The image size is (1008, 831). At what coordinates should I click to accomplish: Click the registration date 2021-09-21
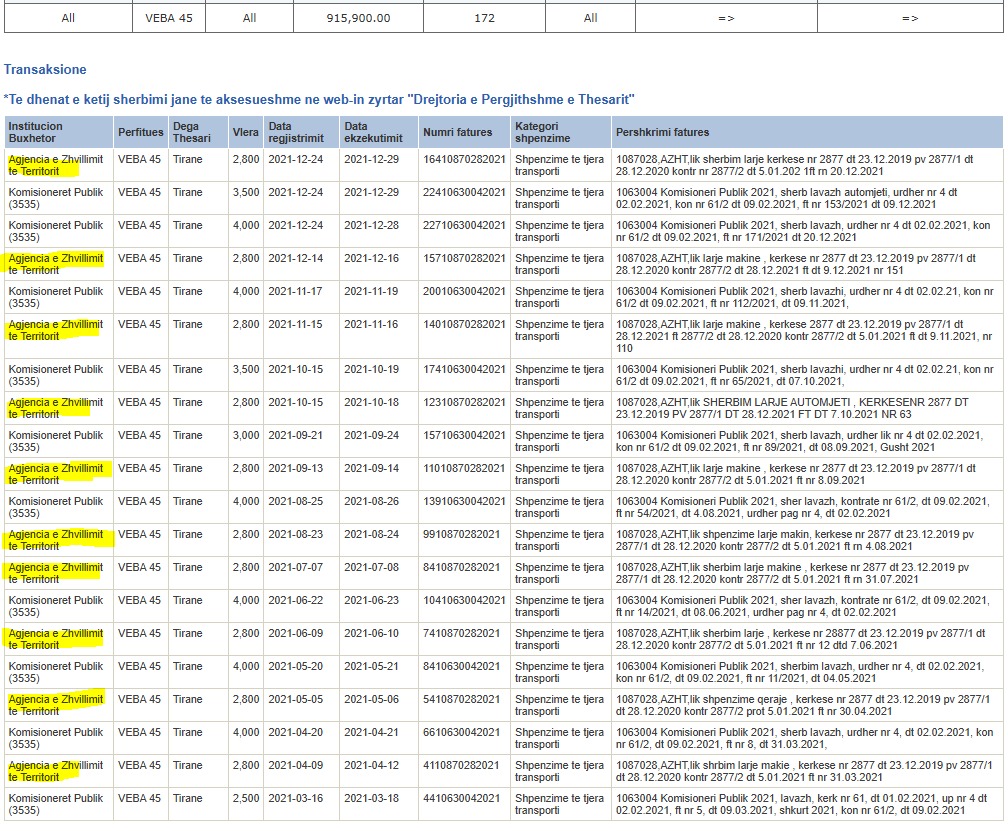click(x=296, y=435)
